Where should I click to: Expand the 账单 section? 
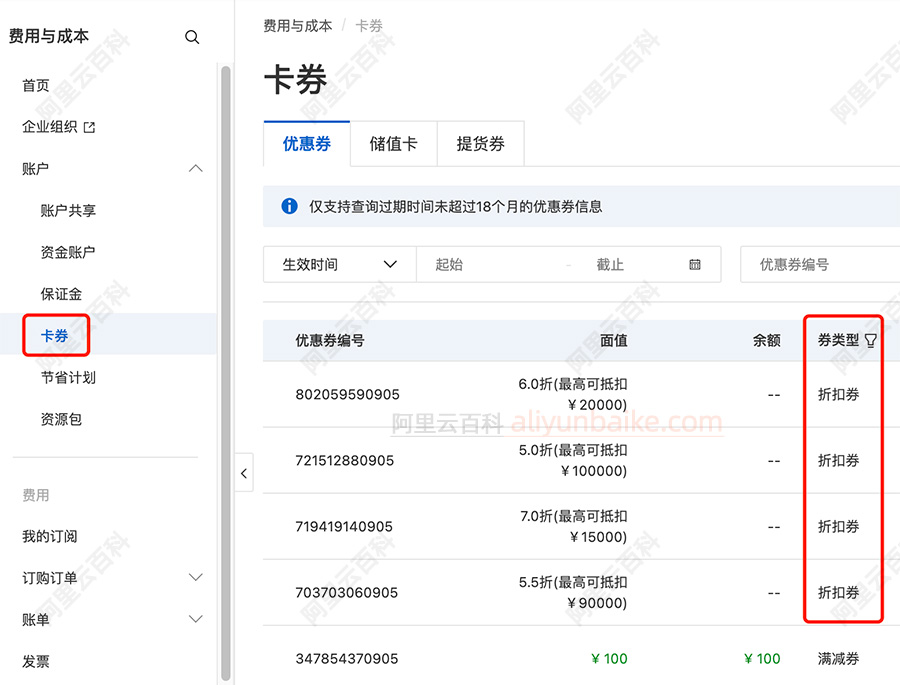point(196,619)
